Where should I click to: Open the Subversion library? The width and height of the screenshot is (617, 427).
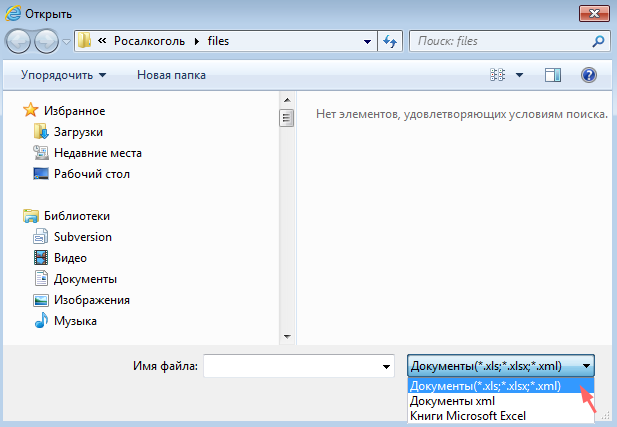(x=82, y=237)
